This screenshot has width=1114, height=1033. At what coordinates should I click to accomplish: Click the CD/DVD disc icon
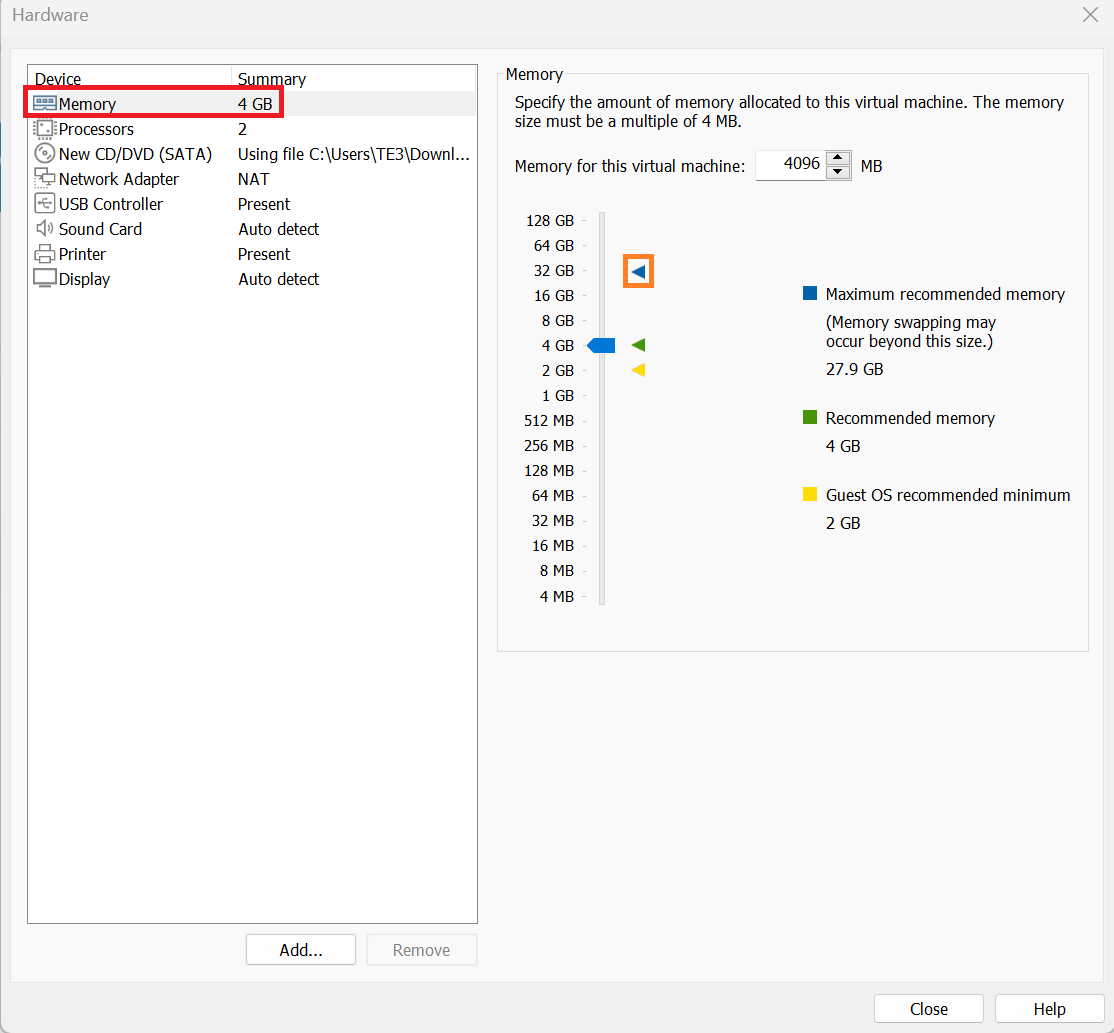(x=45, y=153)
